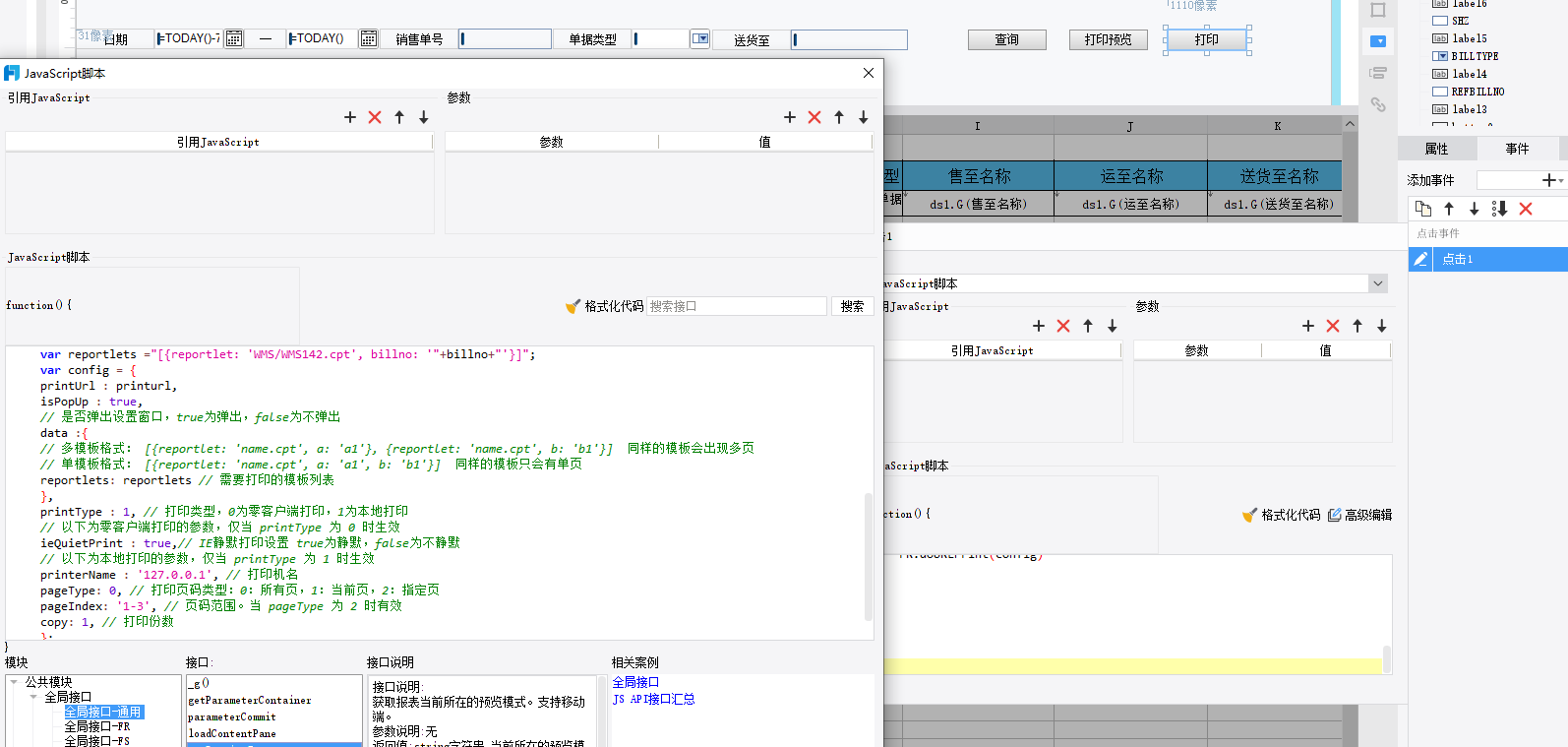Select 全局接口-通用 in the module tree
1568x747 pixels.
[x=103, y=712]
